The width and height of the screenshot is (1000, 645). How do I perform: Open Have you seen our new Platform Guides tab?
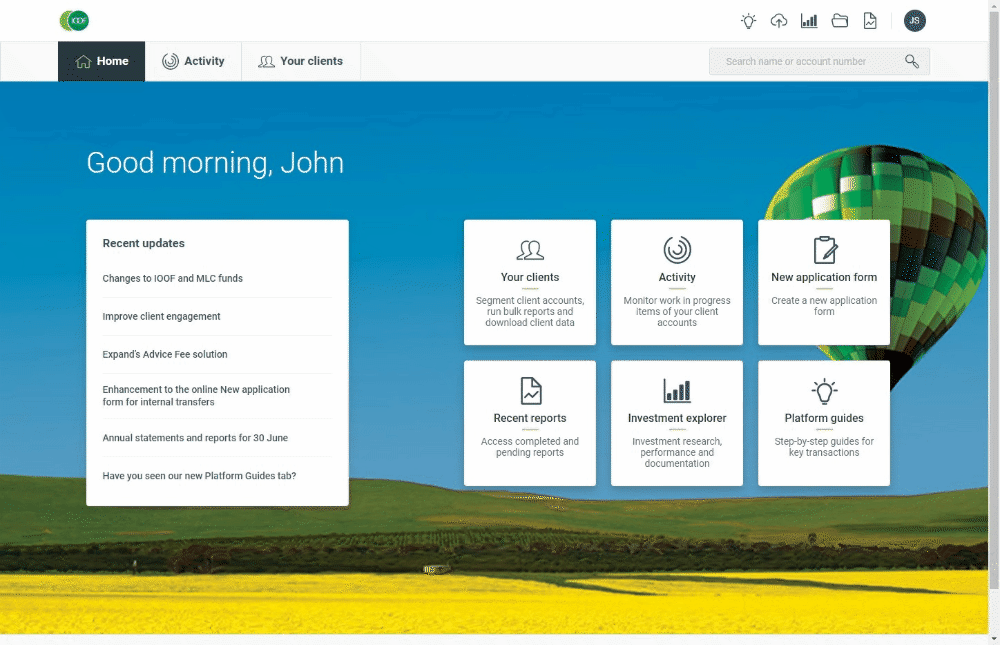click(x=199, y=476)
